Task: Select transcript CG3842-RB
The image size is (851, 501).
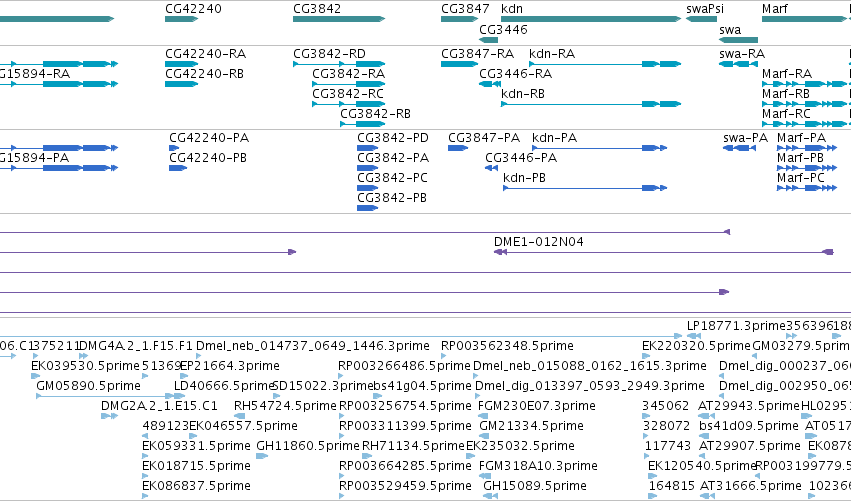Action: [376, 114]
